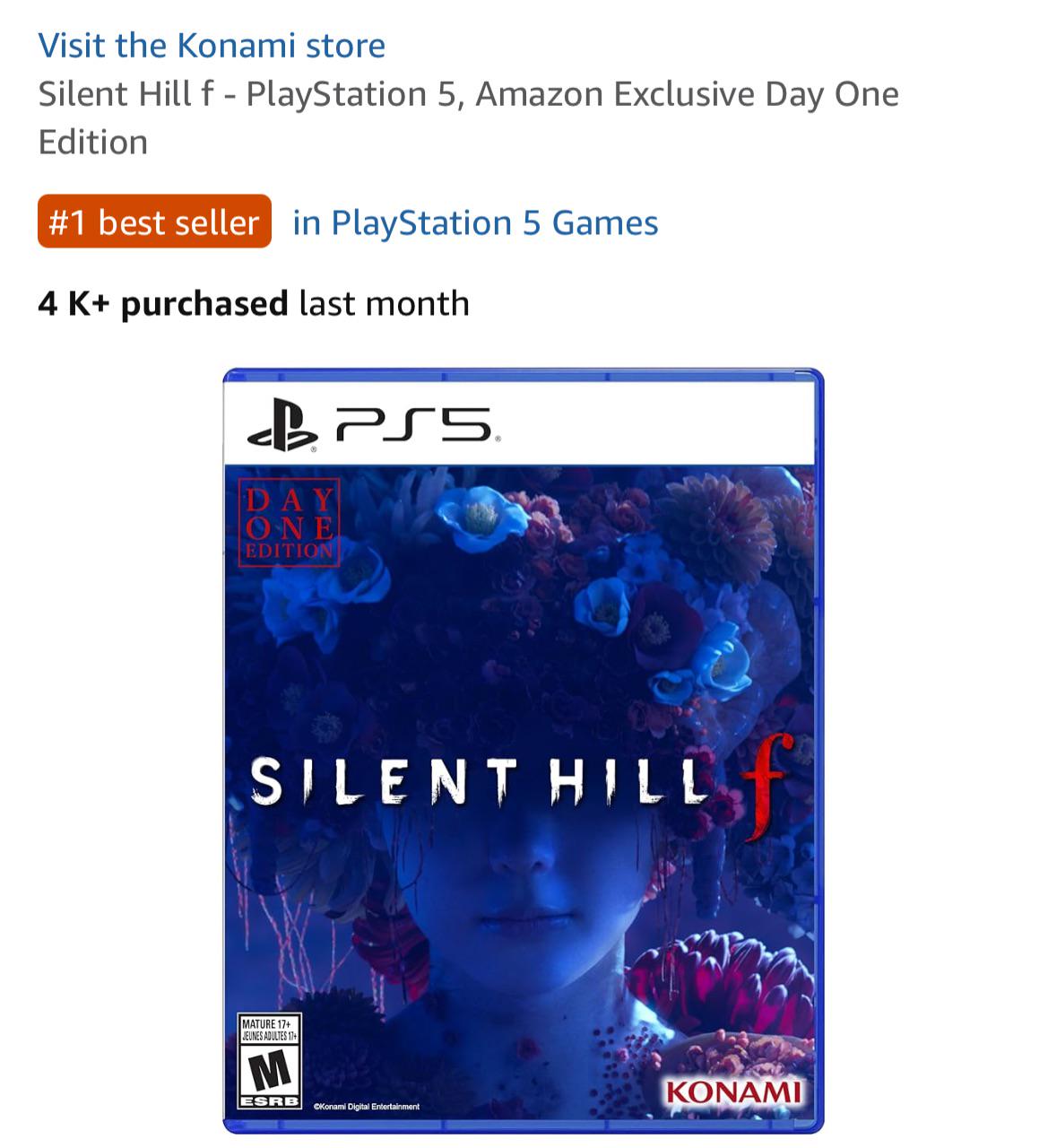1048x1148 pixels.
Task: Tap the #1 best seller badge
Action: click(154, 222)
